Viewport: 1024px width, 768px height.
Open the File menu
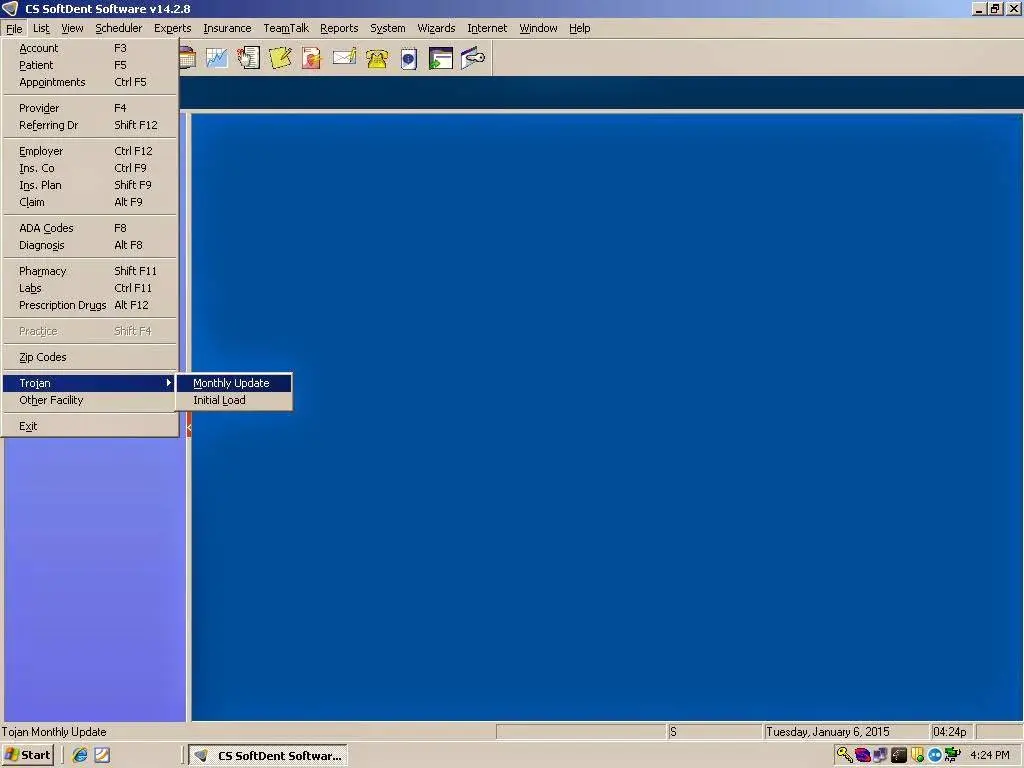click(x=14, y=28)
